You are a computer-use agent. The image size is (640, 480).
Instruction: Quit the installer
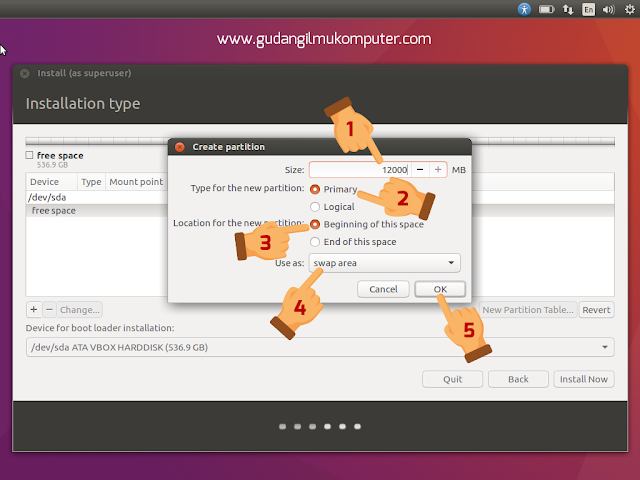(x=453, y=379)
